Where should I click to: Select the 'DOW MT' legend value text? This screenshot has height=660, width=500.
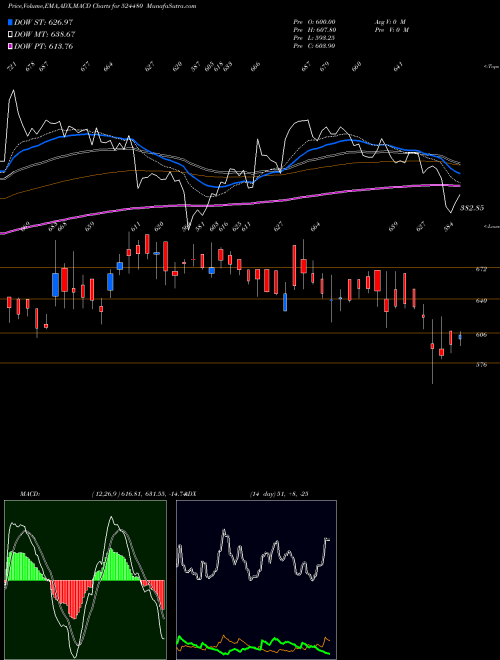(x=45, y=34)
